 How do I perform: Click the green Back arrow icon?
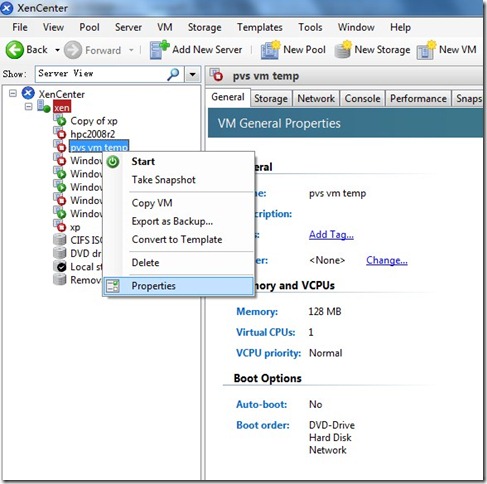15,50
